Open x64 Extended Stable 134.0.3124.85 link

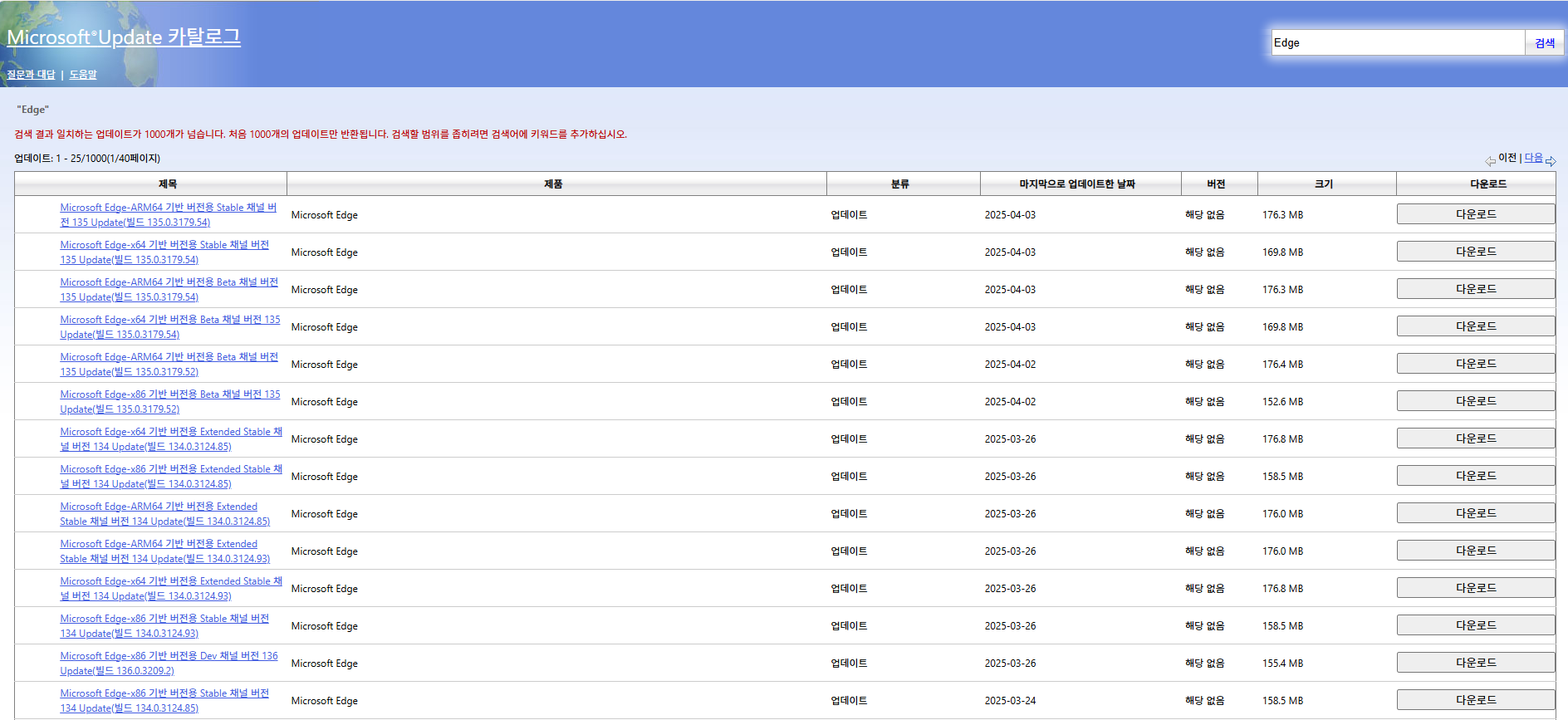171,439
